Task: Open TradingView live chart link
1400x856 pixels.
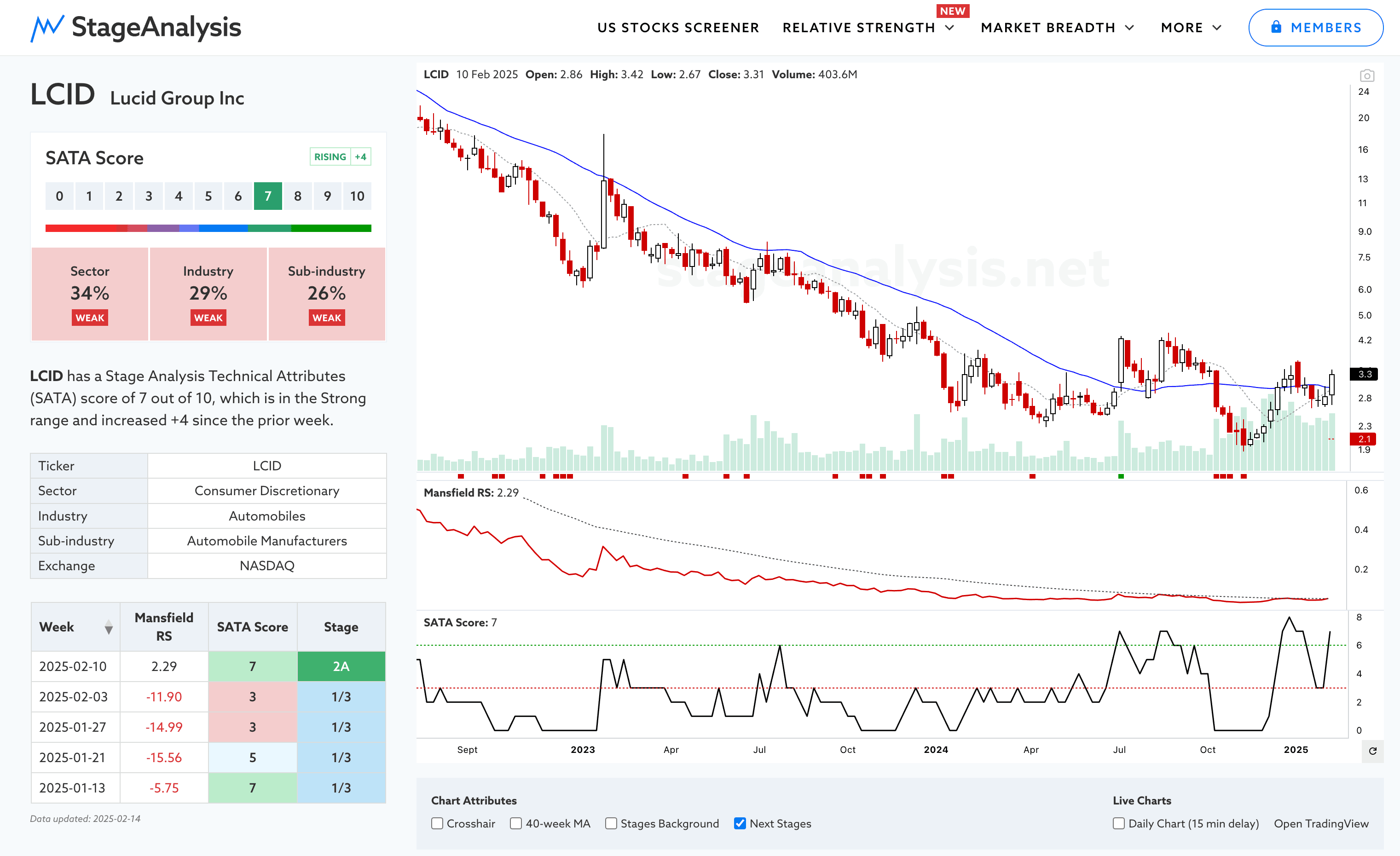Action: coord(1321,824)
